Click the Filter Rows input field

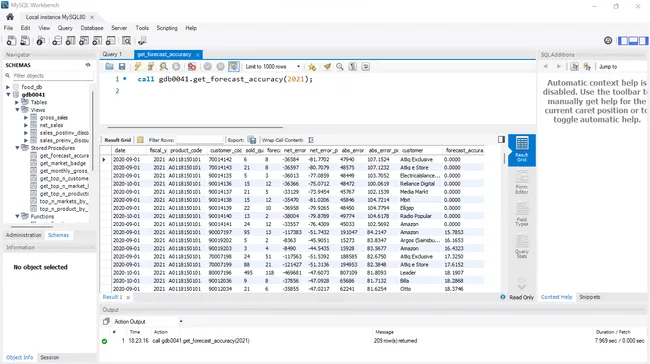[199, 140]
